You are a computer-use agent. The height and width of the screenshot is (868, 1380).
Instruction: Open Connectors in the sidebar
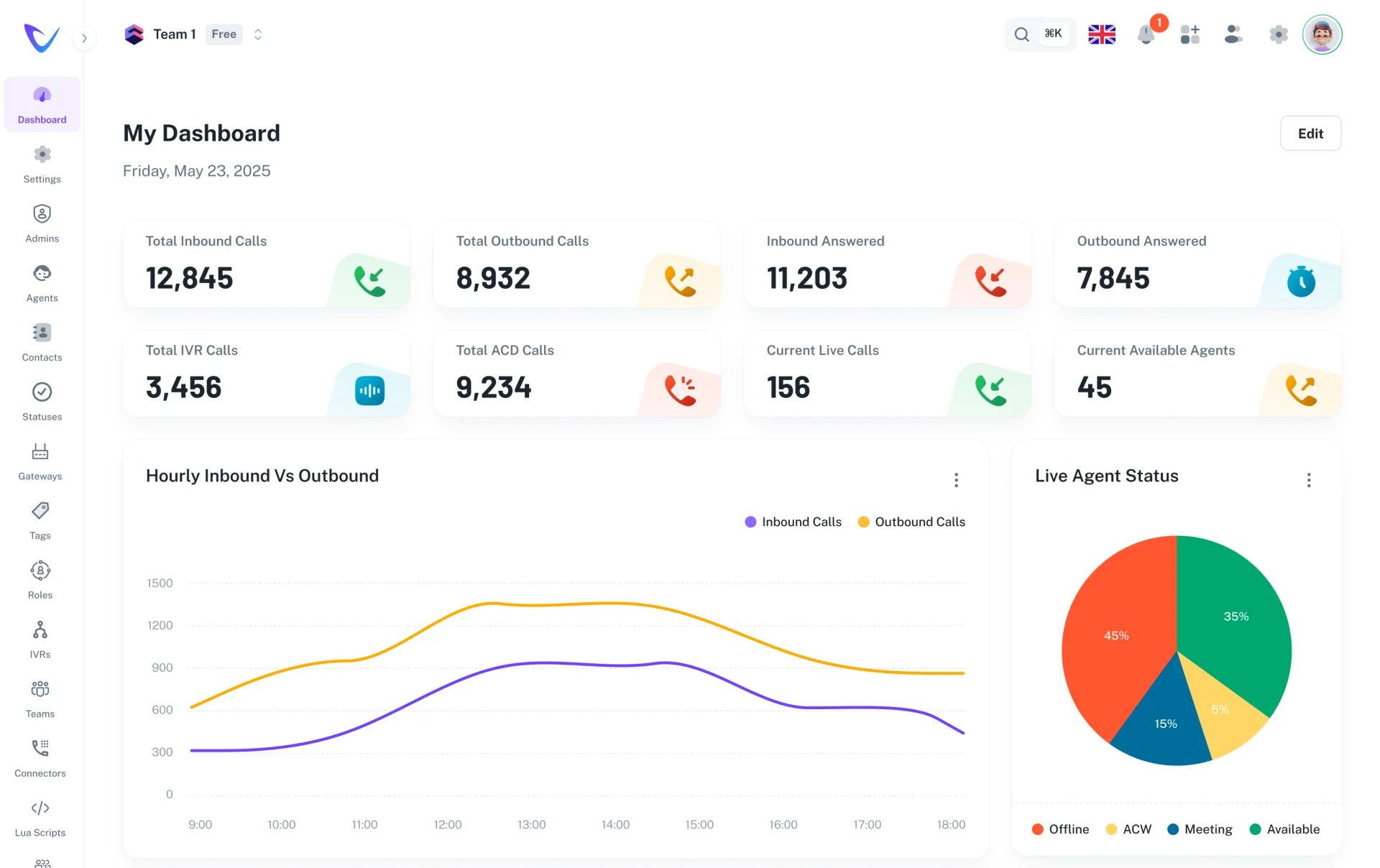click(x=40, y=758)
